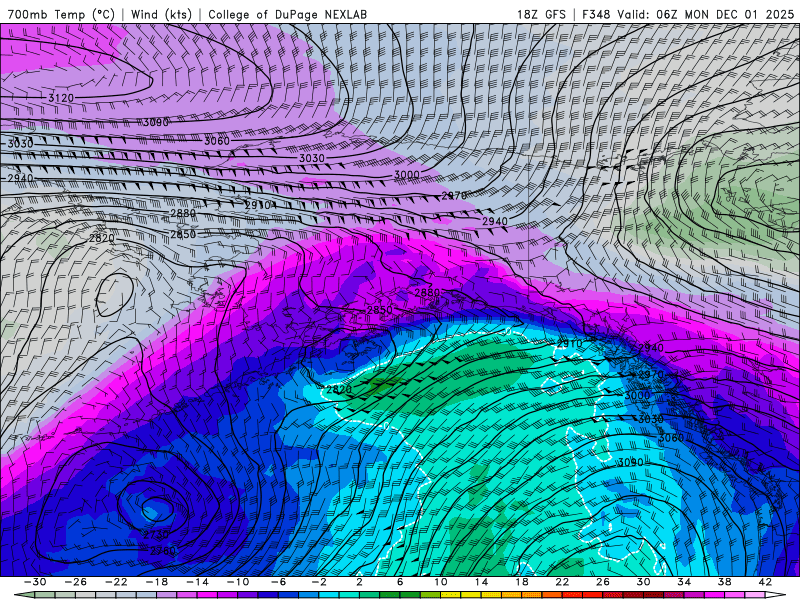The image size is (800, 600).
Task: Click the 18 colorbar tick label
Action: [x=521, y=582]
